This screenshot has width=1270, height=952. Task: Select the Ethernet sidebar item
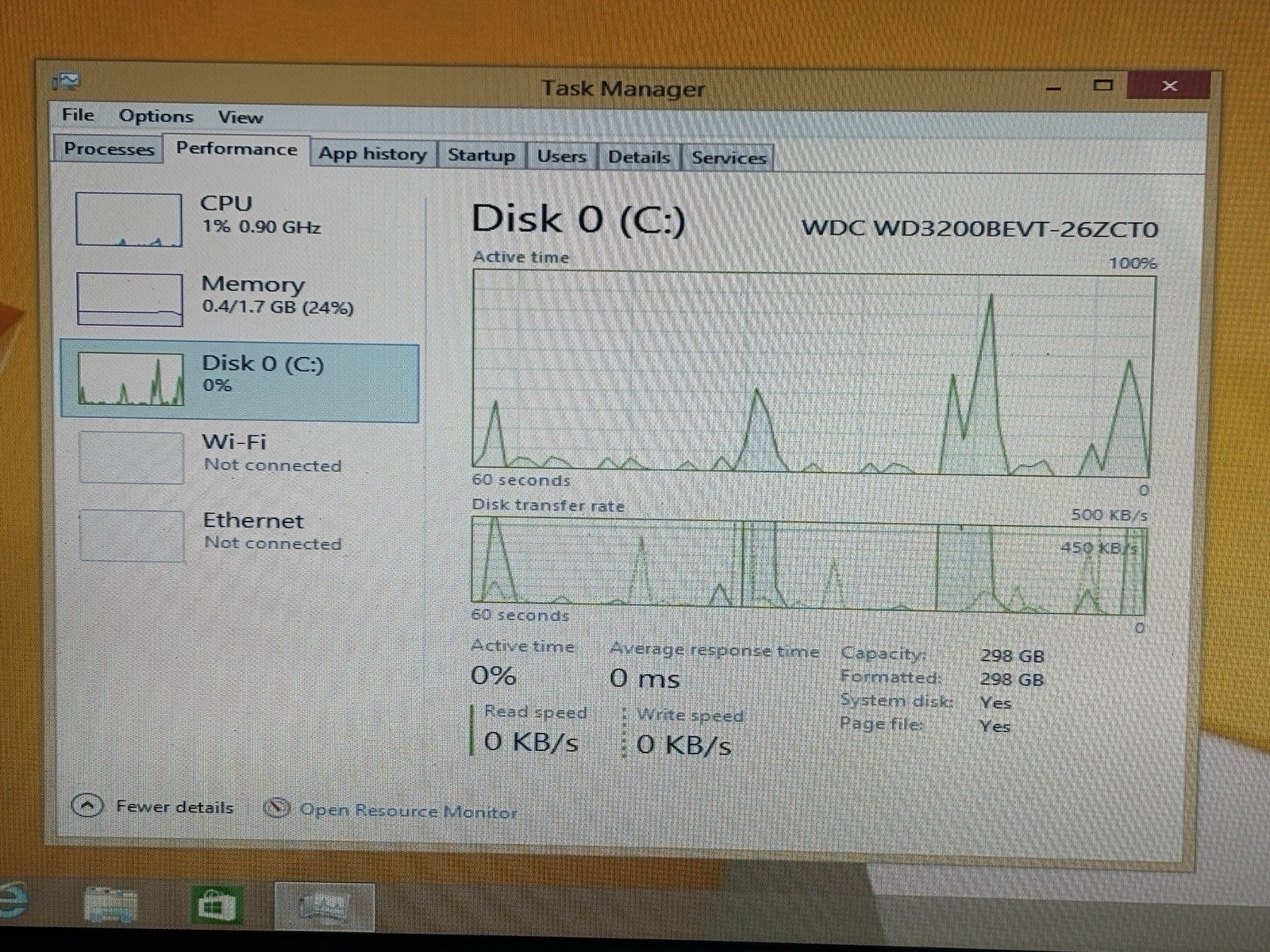[x=240, y=535]
